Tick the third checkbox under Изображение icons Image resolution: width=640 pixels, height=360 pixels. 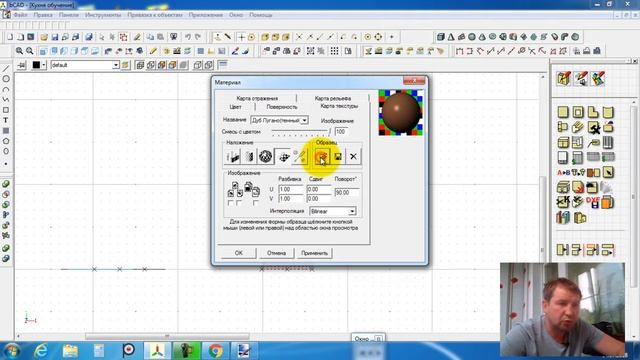[x=256, y=203]
